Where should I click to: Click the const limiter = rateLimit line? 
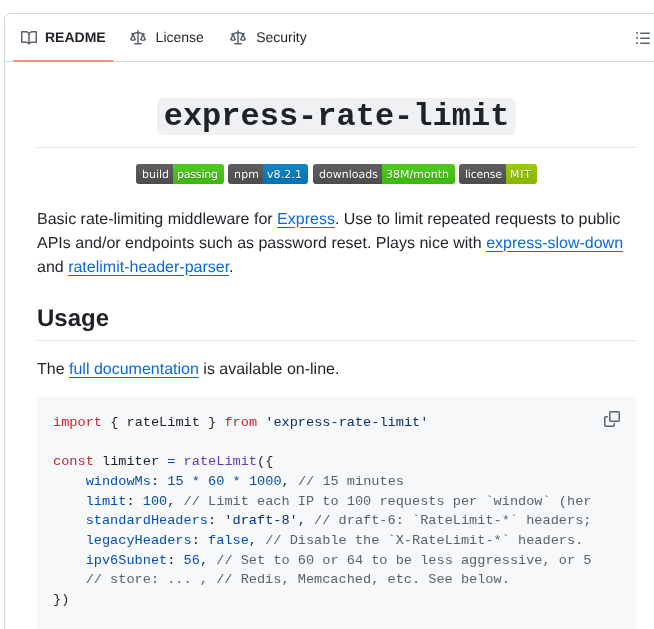(x=163, y=461)
